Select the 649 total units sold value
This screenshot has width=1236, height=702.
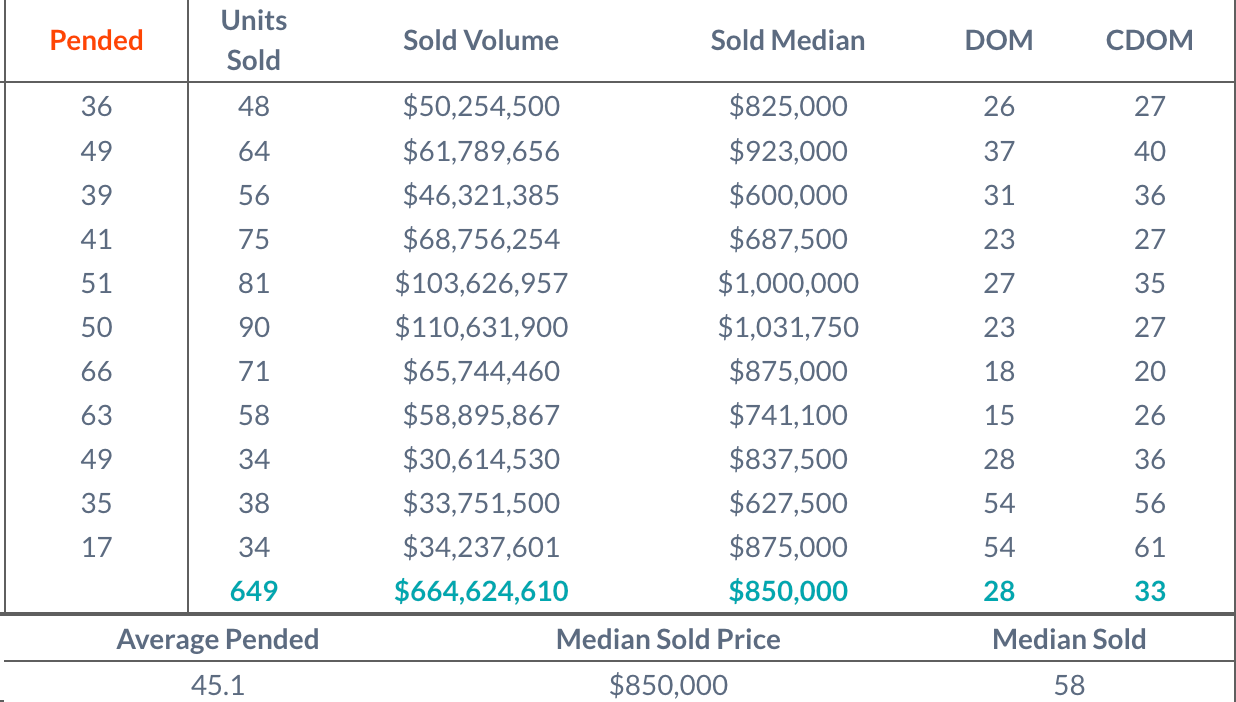tap(253, 591)
